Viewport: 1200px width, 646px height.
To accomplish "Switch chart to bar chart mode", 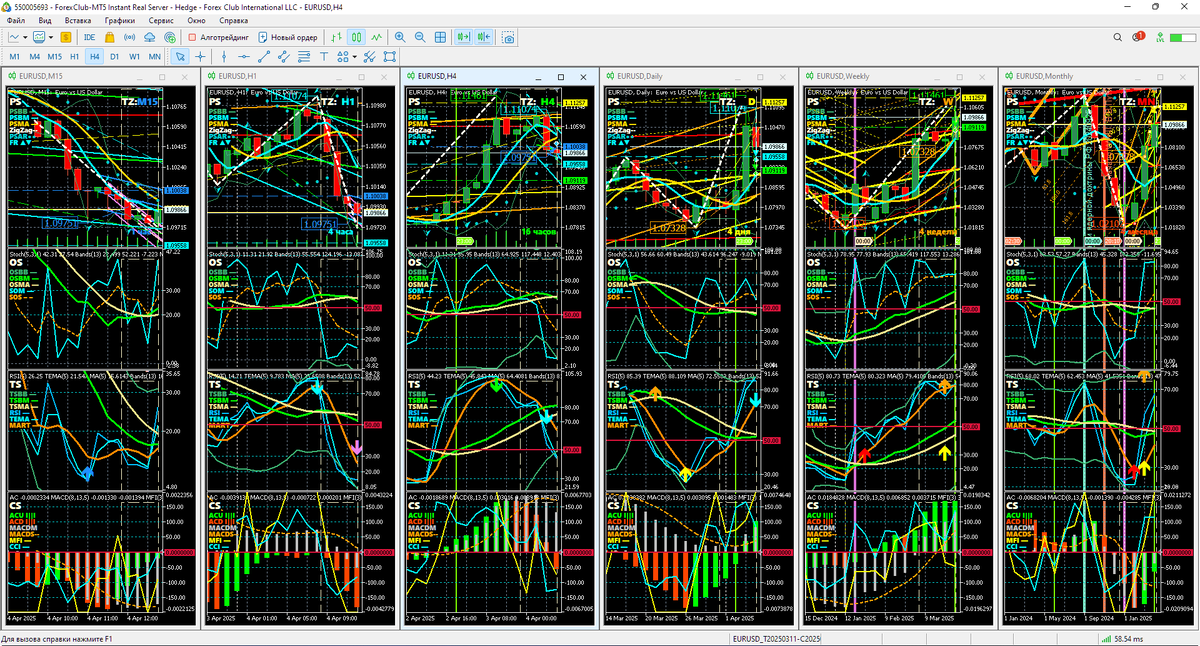I will (337, 37).
